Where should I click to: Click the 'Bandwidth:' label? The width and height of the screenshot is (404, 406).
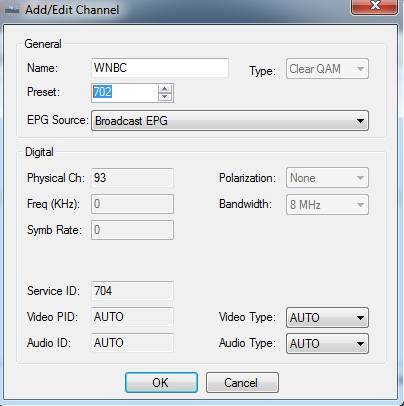tap(245, 204)
